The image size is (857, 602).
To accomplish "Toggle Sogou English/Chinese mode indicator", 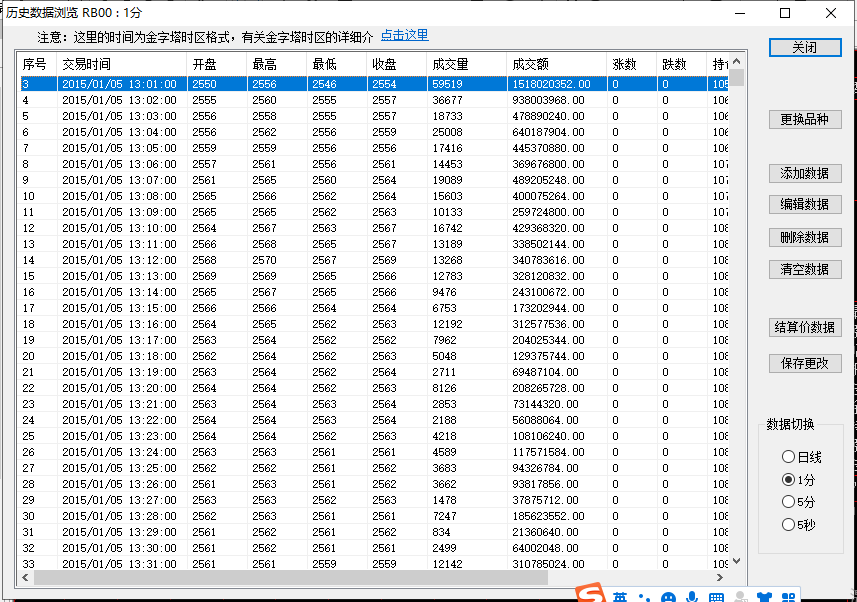I will point(621,597).
